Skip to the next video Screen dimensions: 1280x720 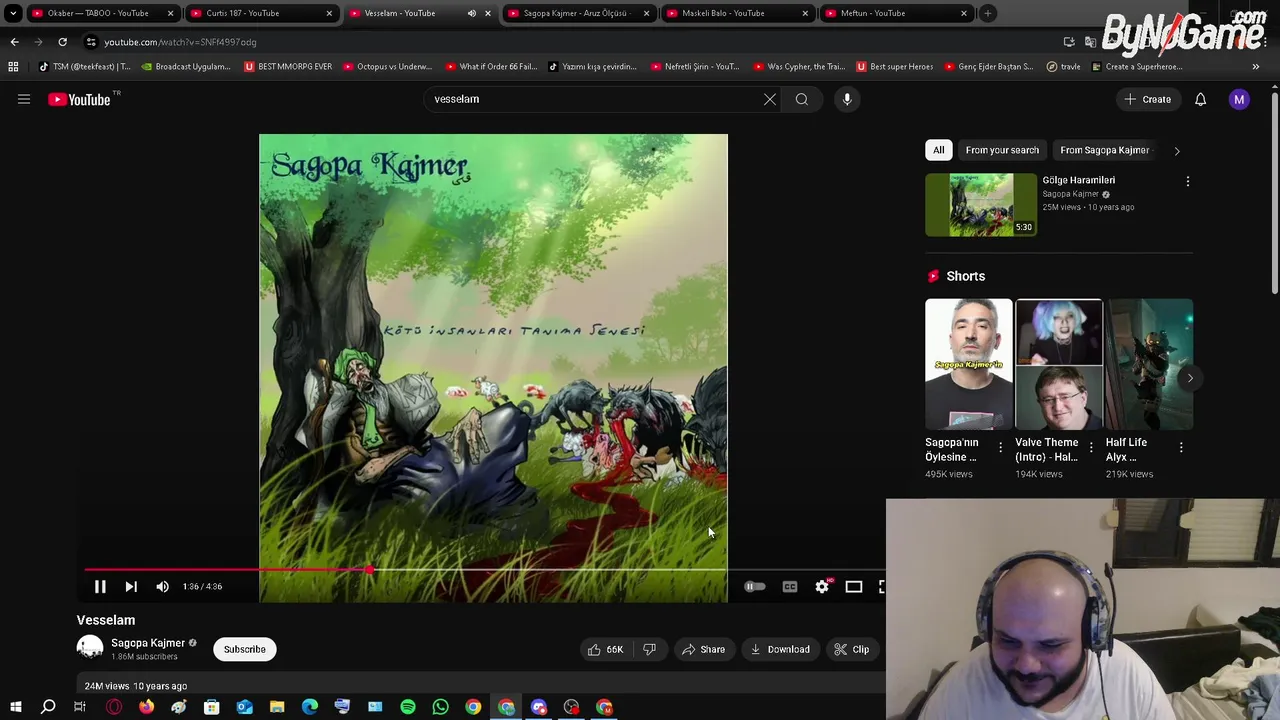pos(131,587)
